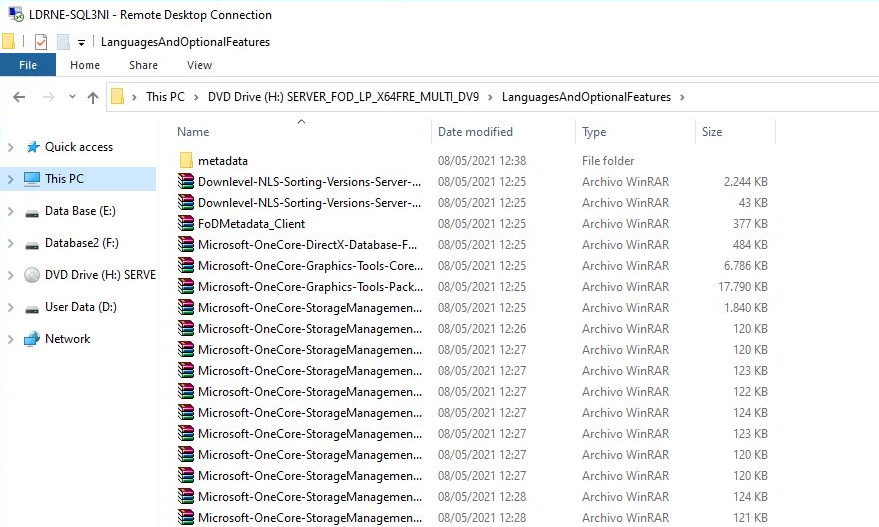879x527 pixels.
Task: Click the Network icon in sidebar
Action: 32,339
